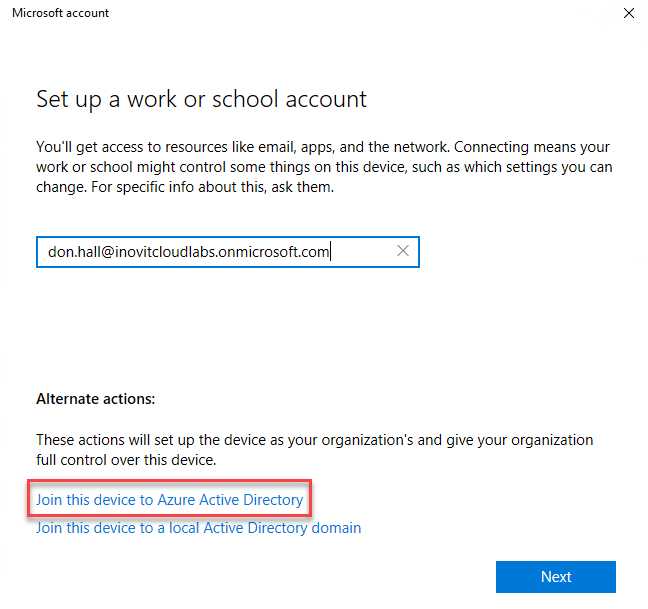
Task: Clear the email field with the X icon
Action: pyautogui.click(x=403, y=251)
